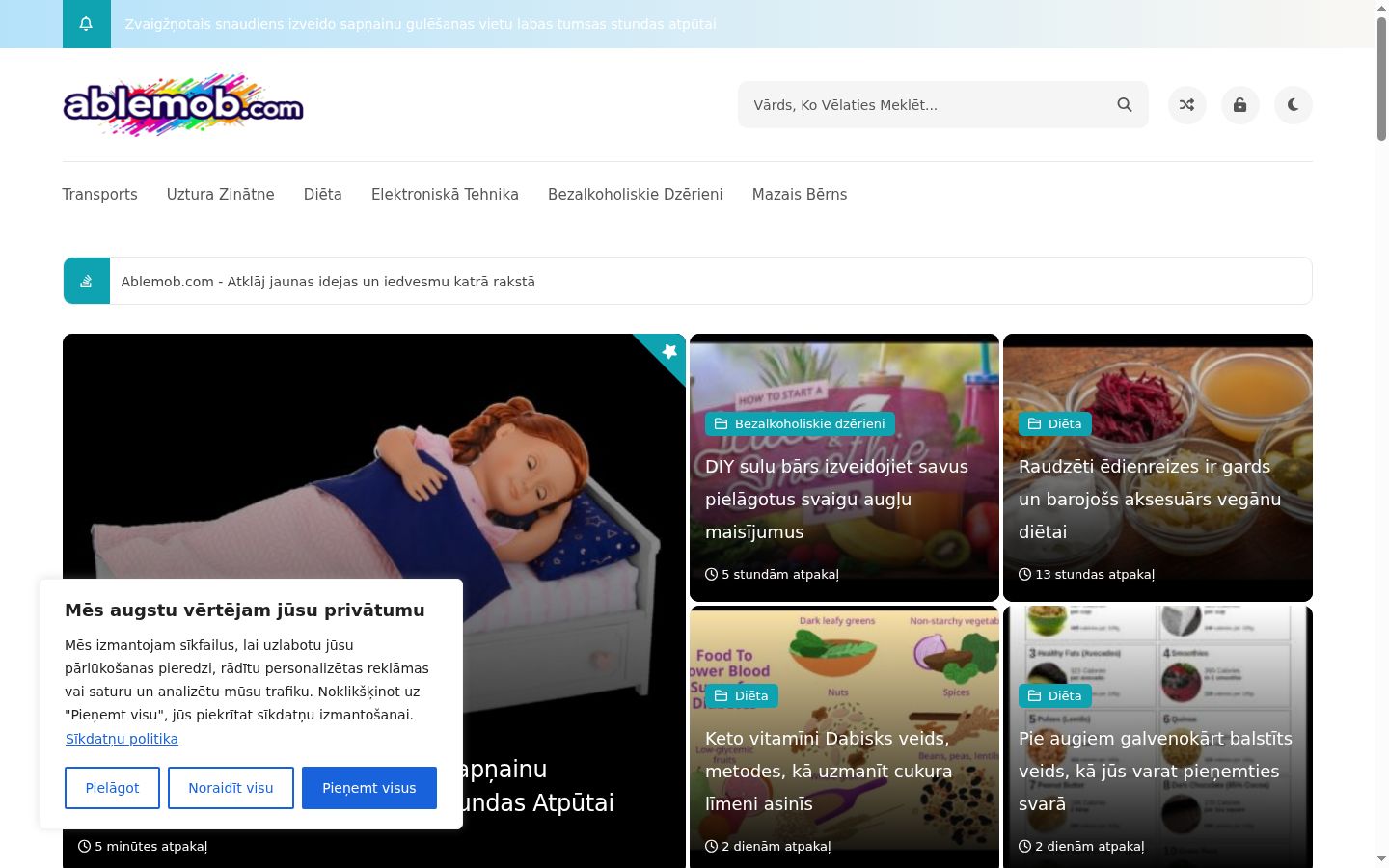This screenshot has width=1389, height=868.
Task: Open 'Pie augiem galvenokārt balstīts' article
Action: [1156, 771]
